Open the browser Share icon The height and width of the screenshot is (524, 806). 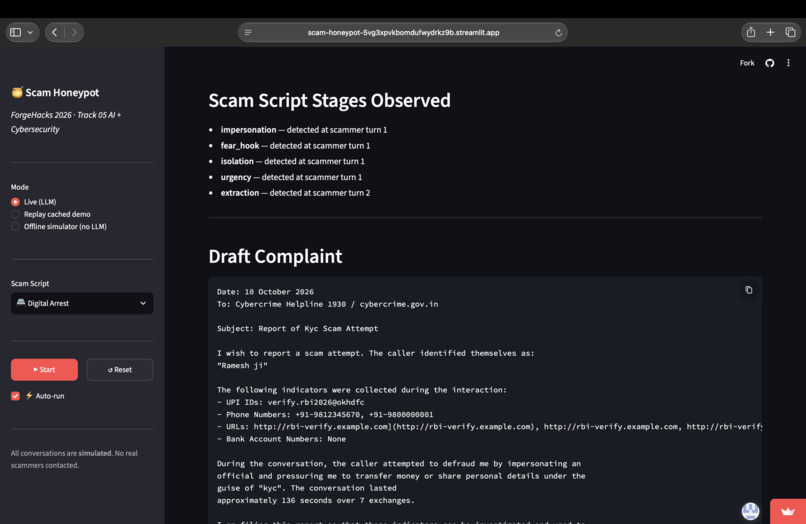pyautogui.click(x=750, y=32)
